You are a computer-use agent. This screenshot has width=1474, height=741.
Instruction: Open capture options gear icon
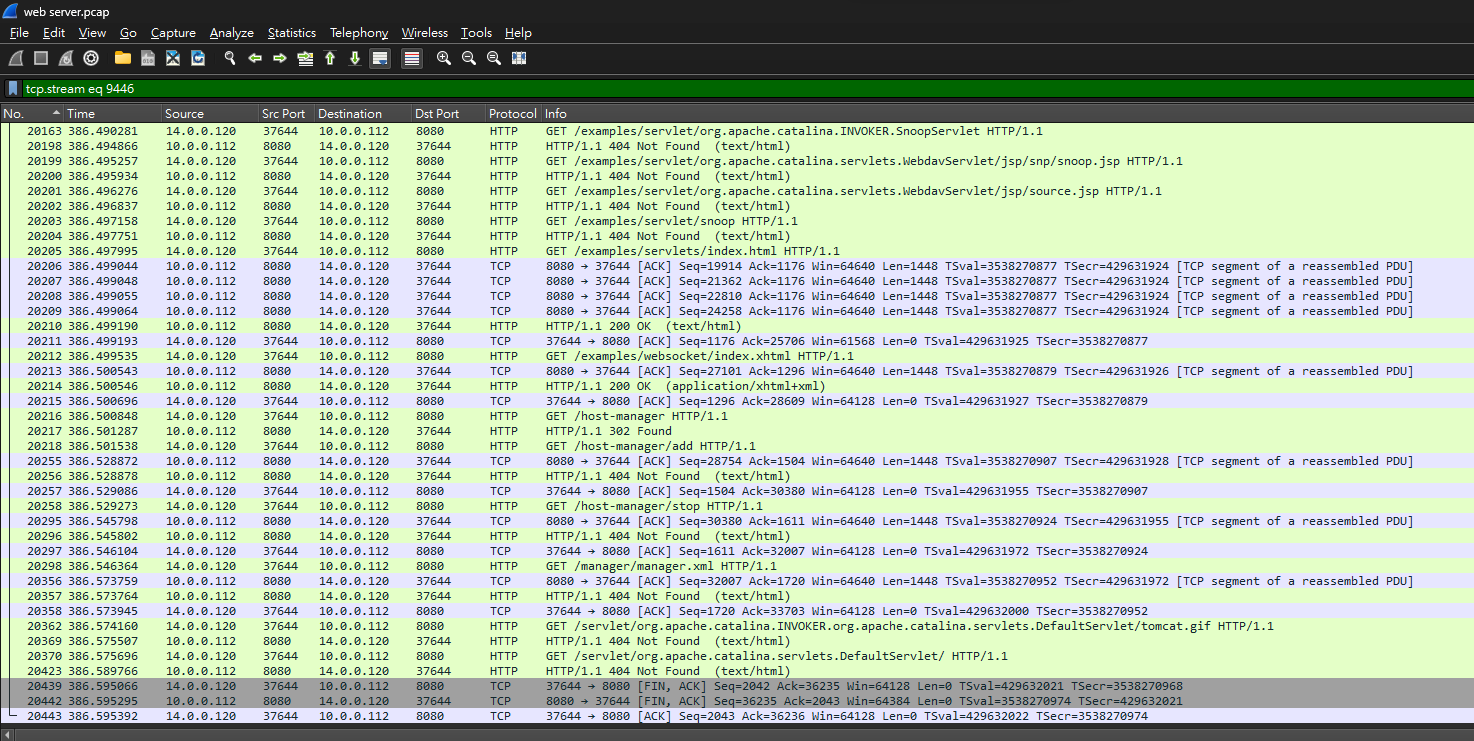click(x=91, y=59)
